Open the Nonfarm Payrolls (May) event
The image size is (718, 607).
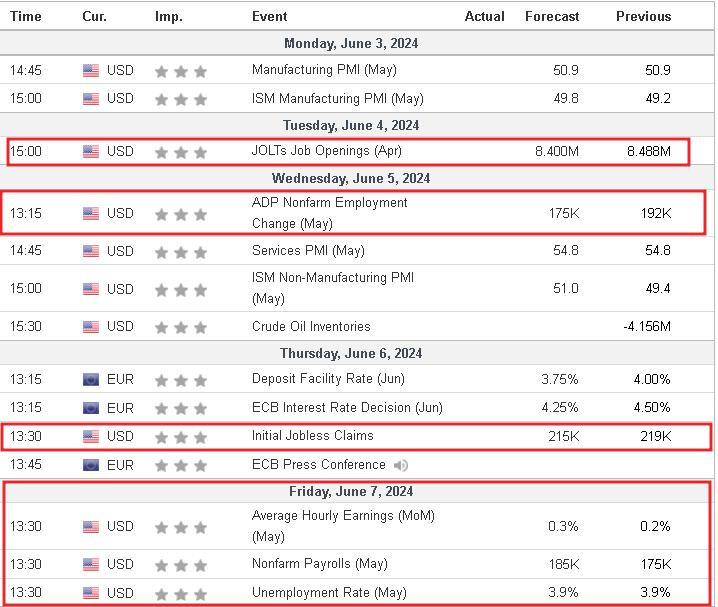click(320, 564)
